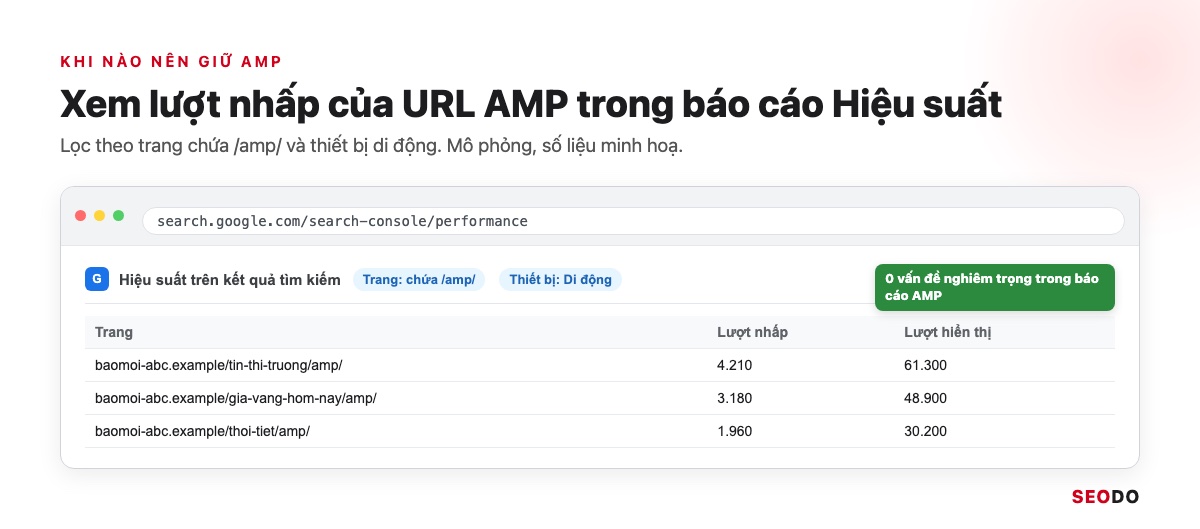Click the 1.960 clicks value

pyautogui.click(x=734, y=431)
